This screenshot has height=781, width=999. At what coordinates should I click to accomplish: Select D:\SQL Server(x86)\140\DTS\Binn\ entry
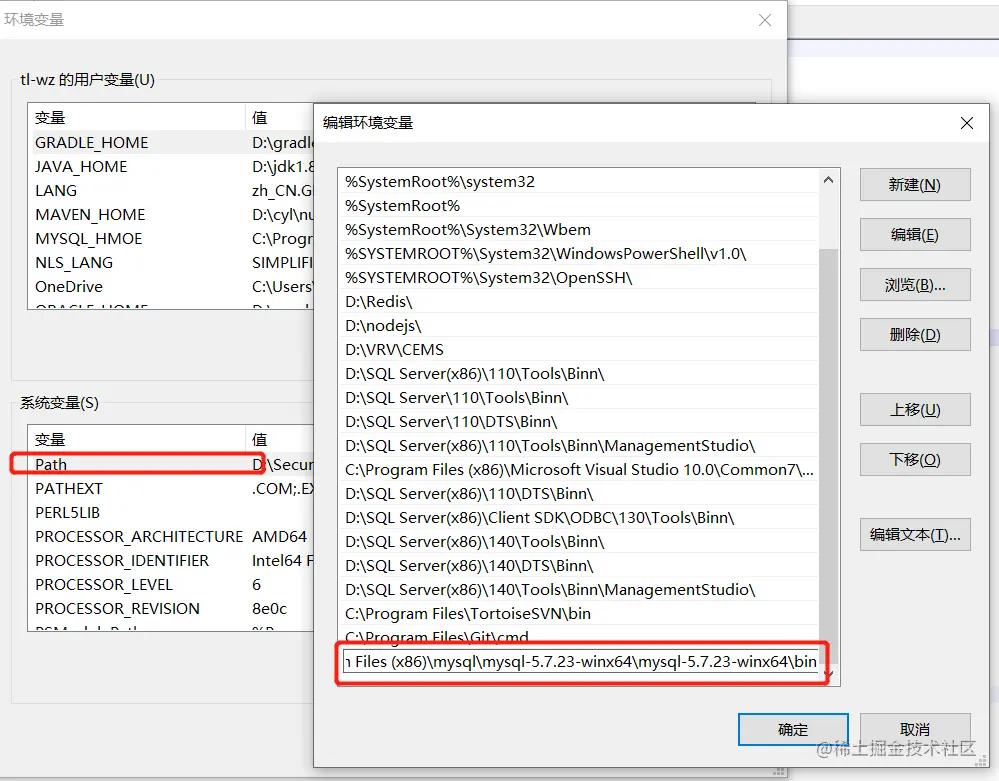pos(579,566)
